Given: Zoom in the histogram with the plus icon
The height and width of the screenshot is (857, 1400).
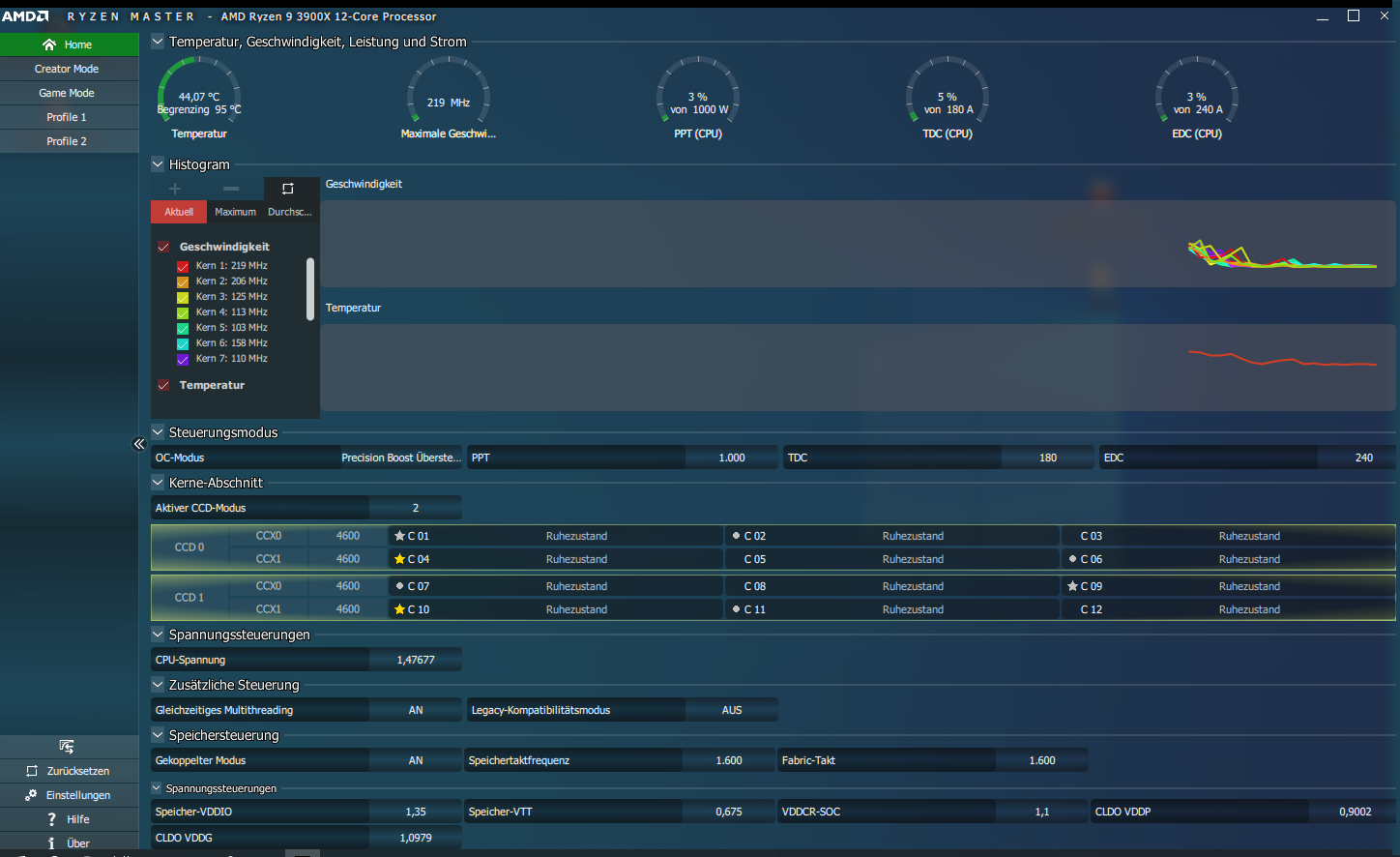Looking at the screenshot, I should pyautogui.click(x=175, y=189).
